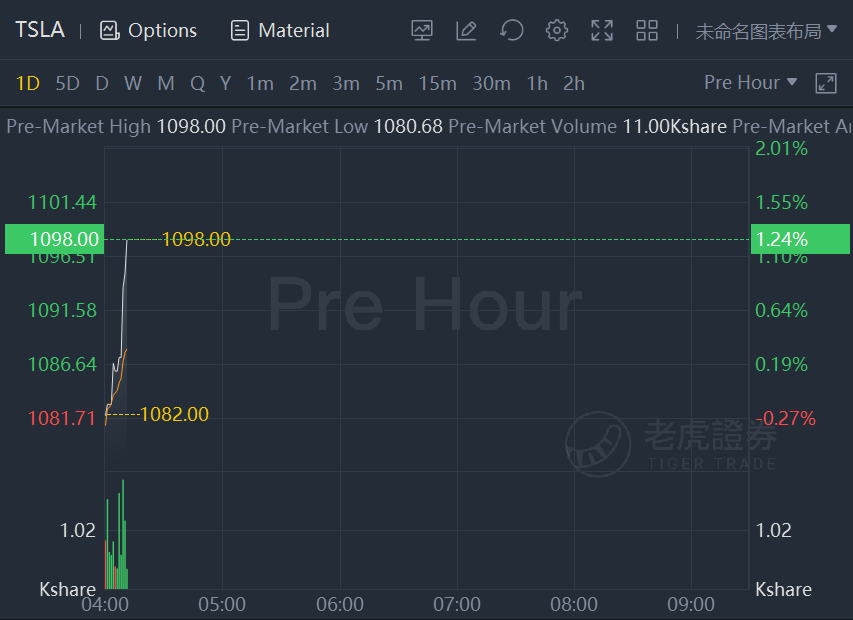
Task: Click the 1098.00 current price tag
Action: coord(65,239)
